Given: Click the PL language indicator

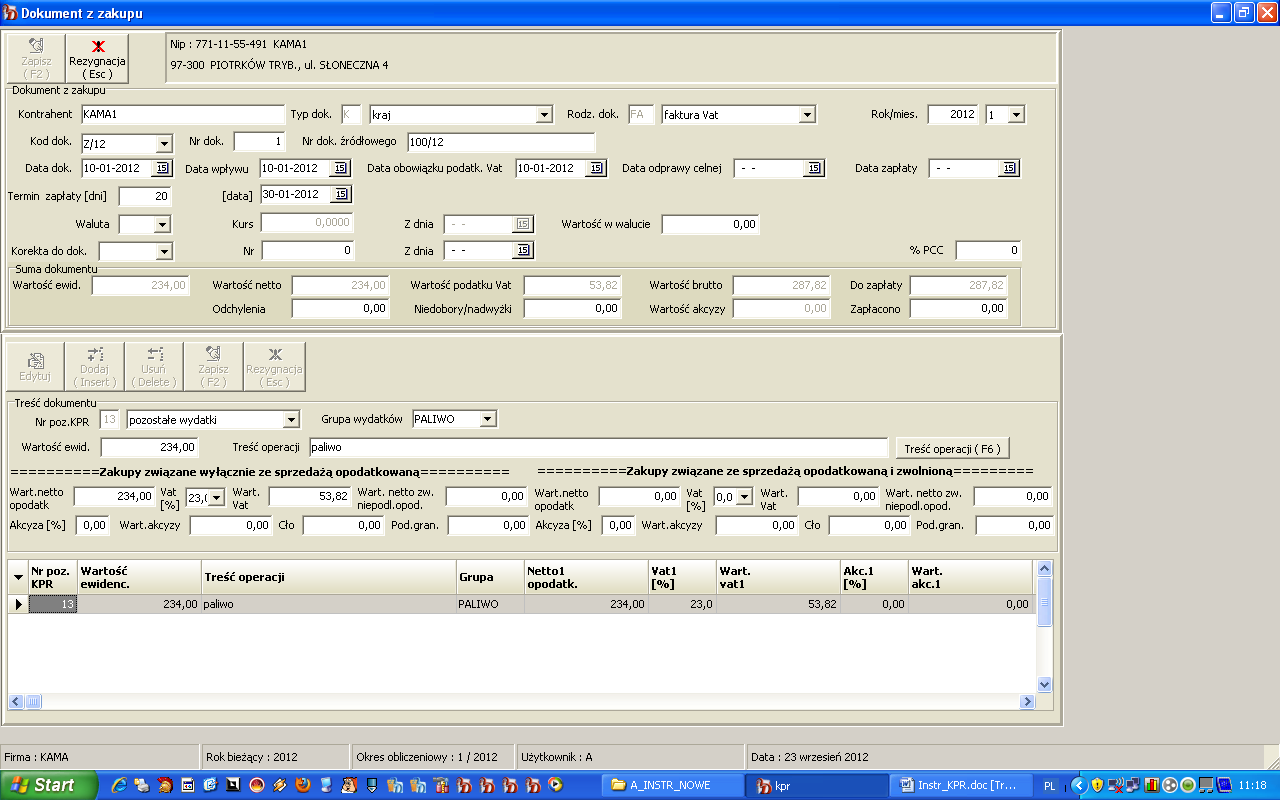Looking at the screenshot, I should pos(1049,786).
